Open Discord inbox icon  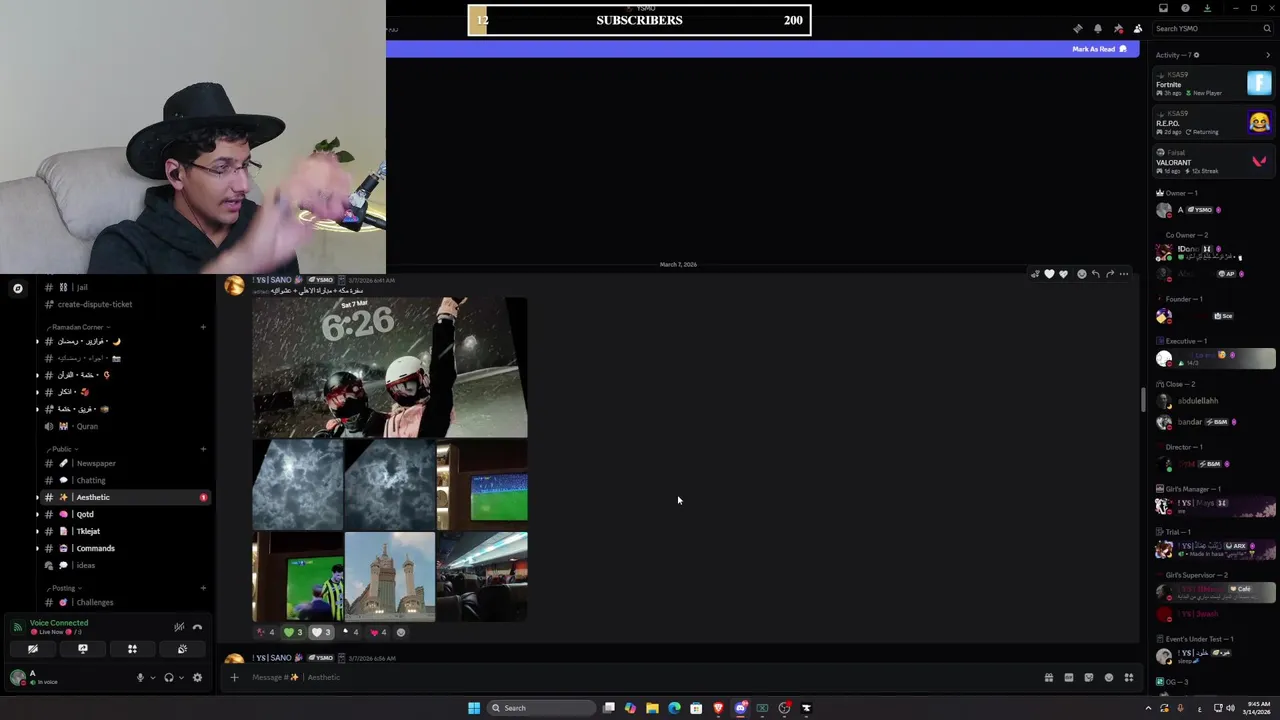pos(1163,8)
